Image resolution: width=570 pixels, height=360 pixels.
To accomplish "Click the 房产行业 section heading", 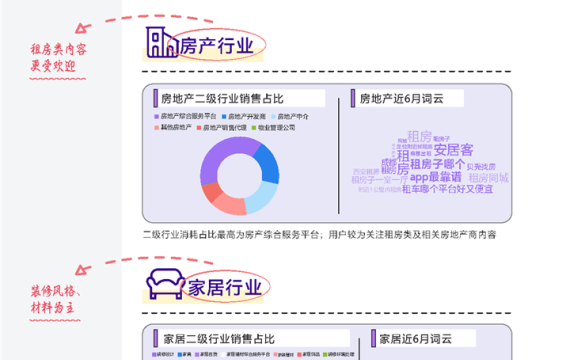I will point(216,46).
